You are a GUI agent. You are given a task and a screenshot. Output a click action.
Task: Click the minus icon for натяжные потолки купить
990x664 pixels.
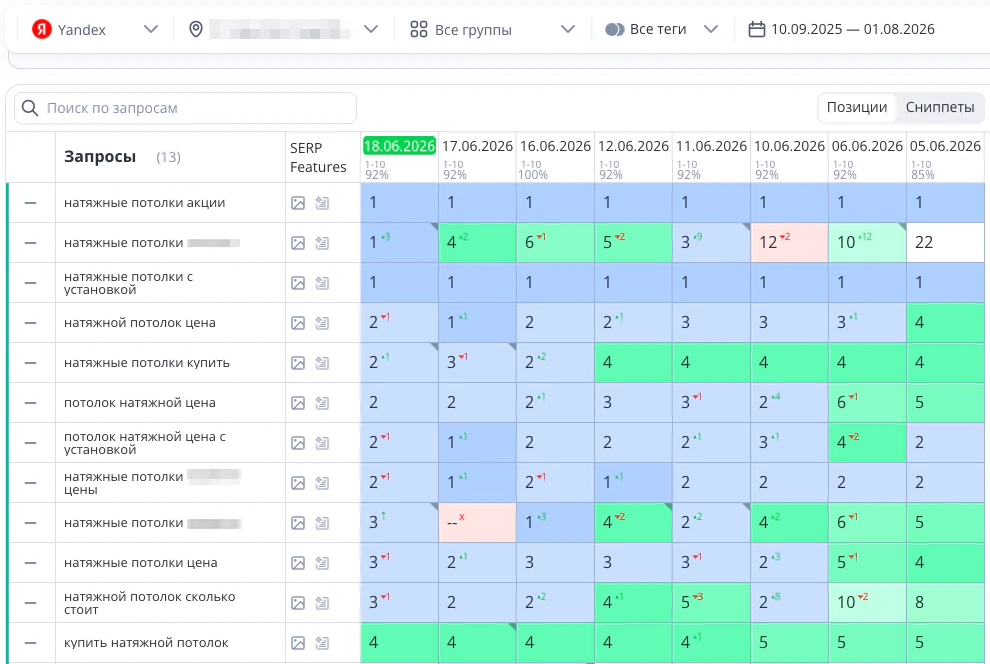[30, 363]
